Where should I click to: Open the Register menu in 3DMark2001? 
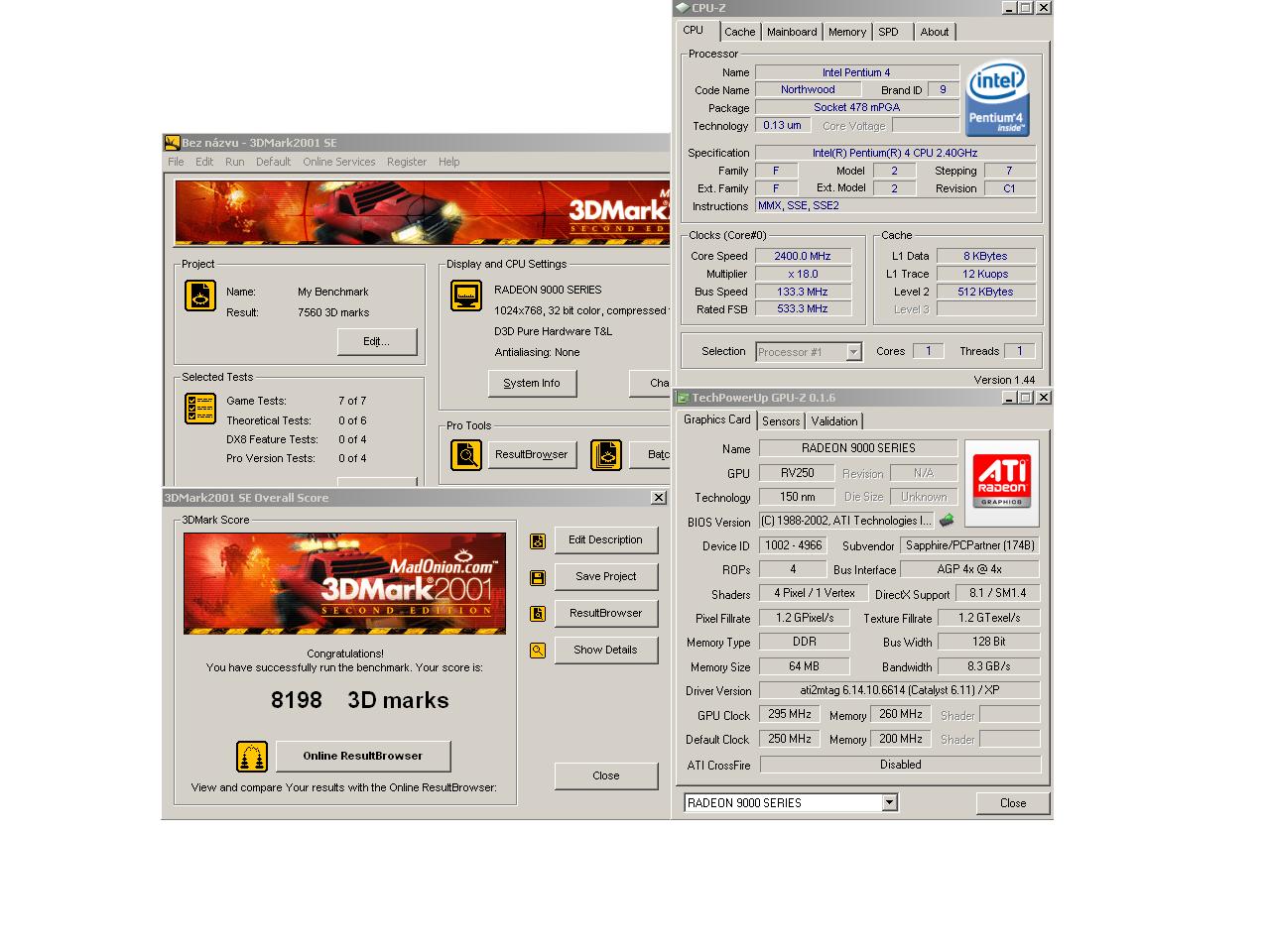tap(407, 162)
